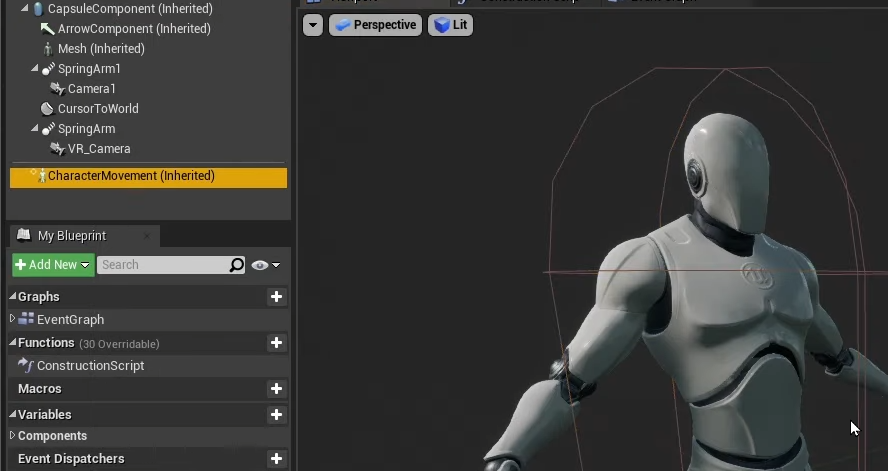Click the EventGraph graph icon

pyautogui.click(x=26, y=319)
